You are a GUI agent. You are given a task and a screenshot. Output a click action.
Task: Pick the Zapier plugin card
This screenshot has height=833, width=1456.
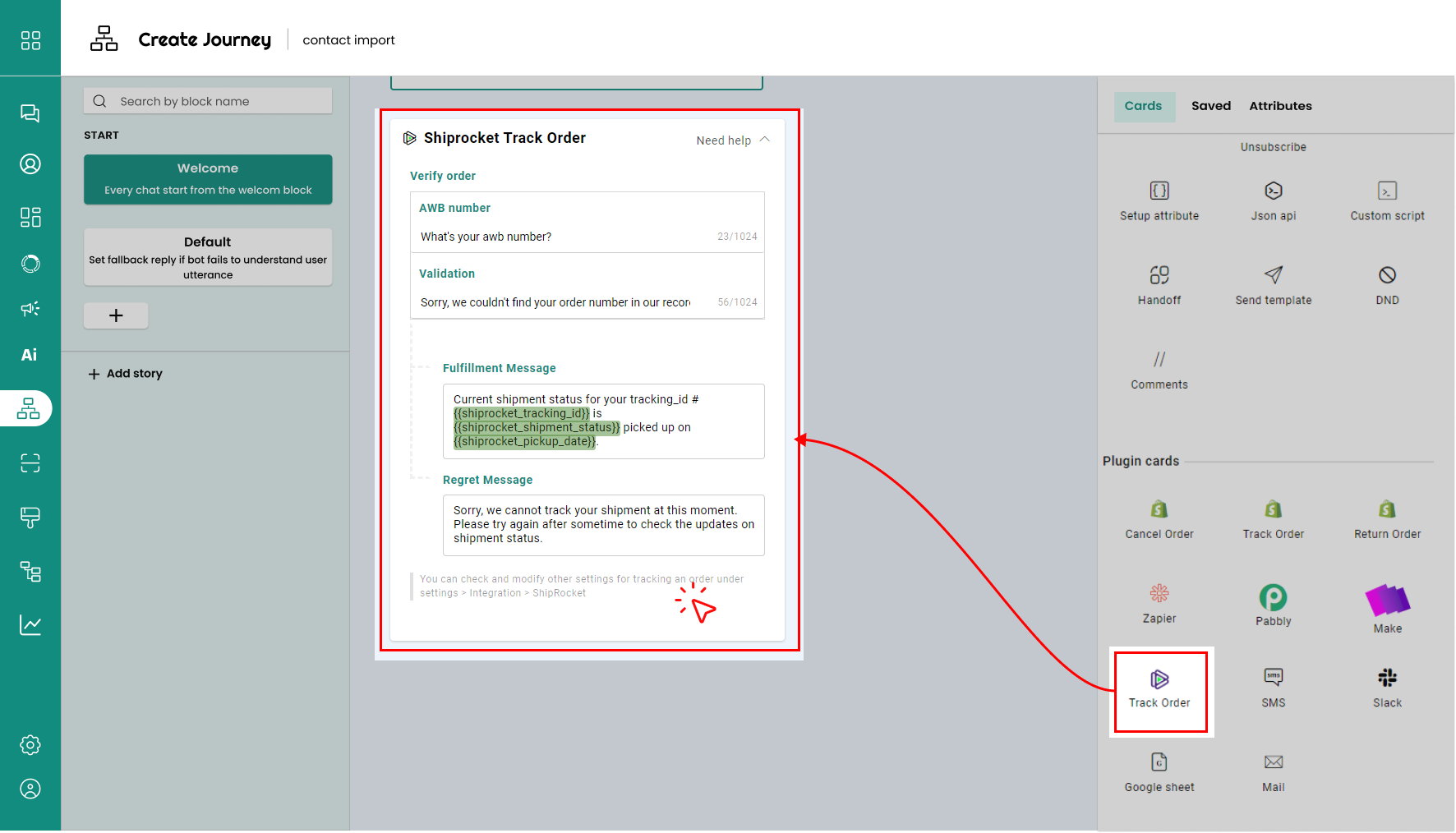1159,603
